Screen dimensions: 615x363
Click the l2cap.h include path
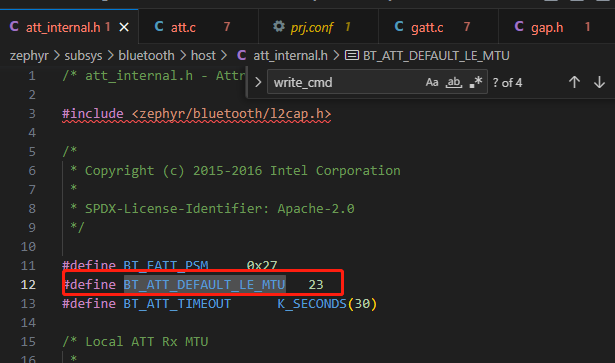tap(231, 114)
